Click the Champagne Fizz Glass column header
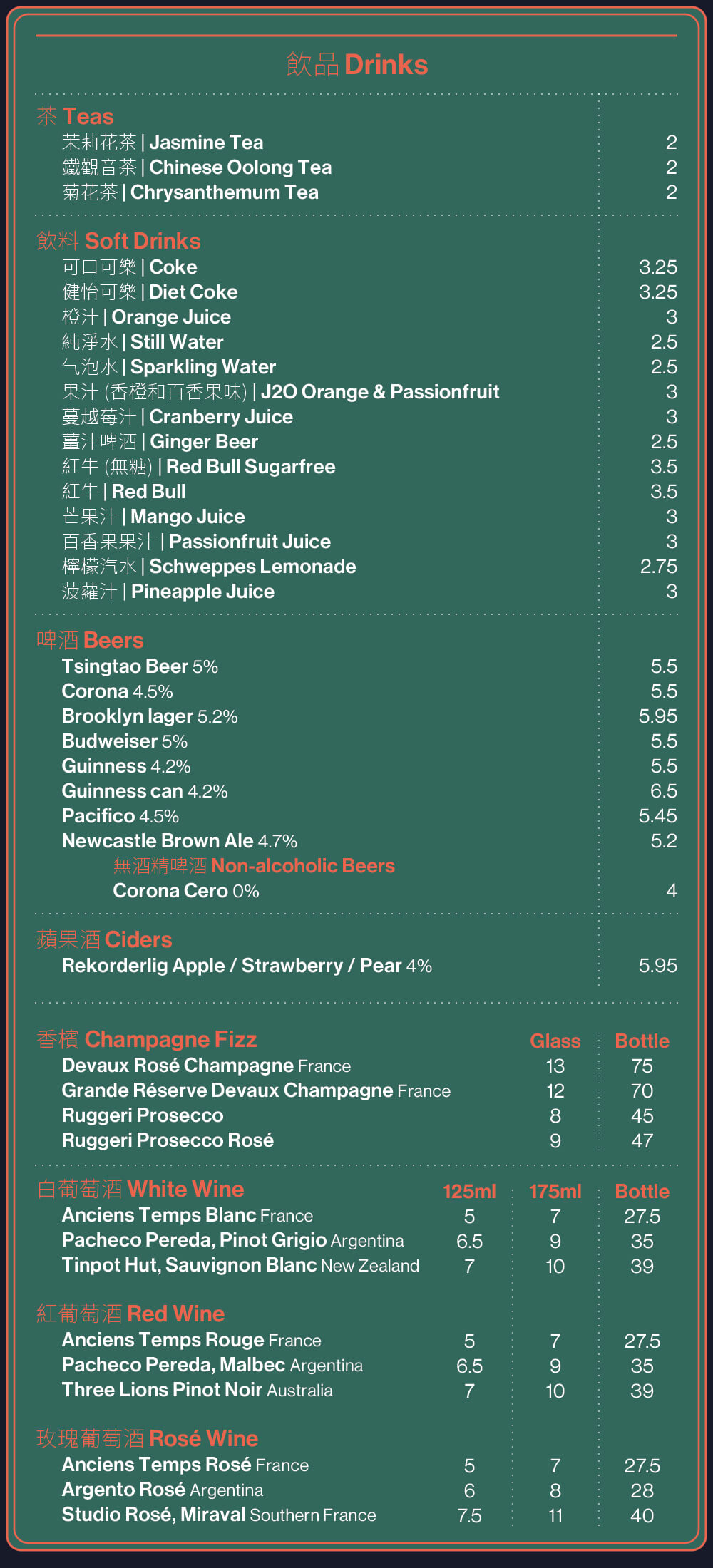The height and width of the screenshot is (1568, 713). pos(555,1041)
